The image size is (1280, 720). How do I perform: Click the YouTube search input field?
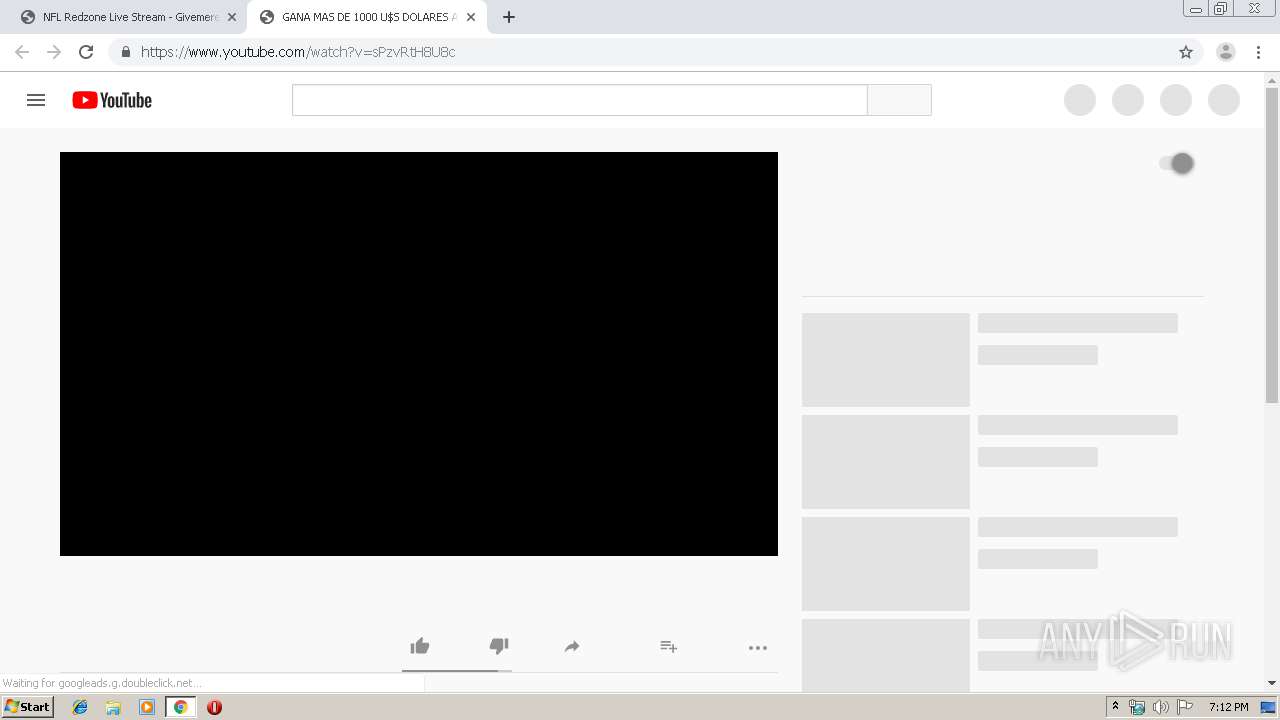(580, 100)
